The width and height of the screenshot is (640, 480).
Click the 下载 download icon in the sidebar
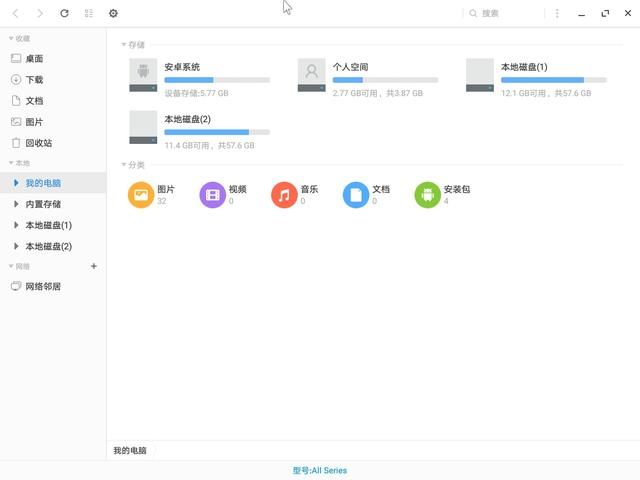point(16,80)
